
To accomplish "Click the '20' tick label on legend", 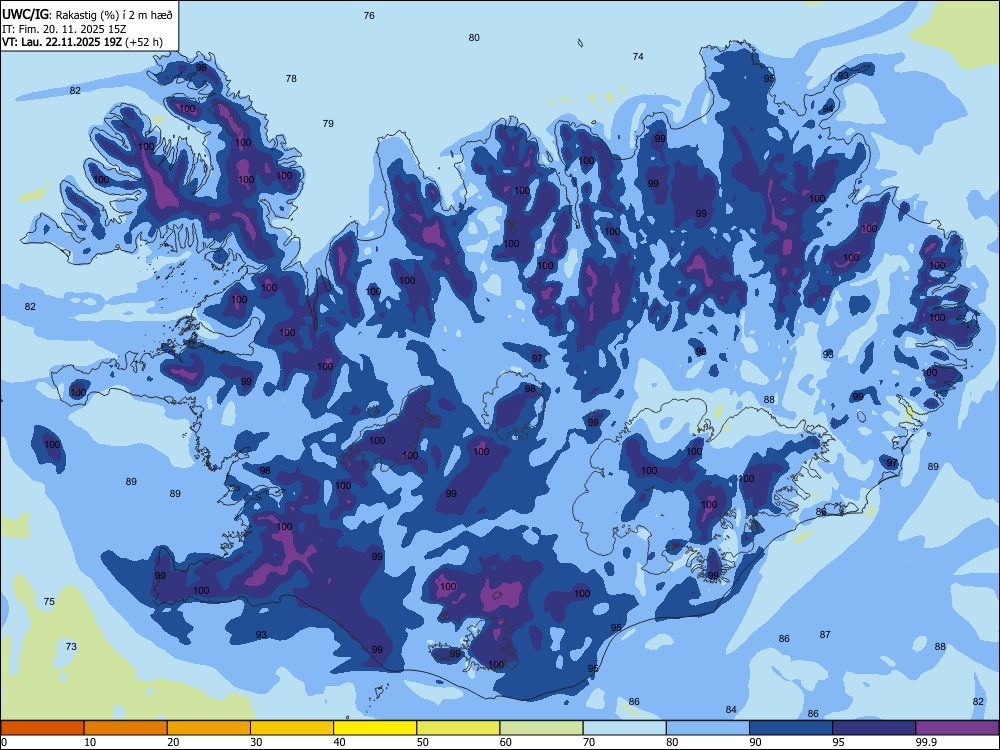I will (x=173, y=742).
